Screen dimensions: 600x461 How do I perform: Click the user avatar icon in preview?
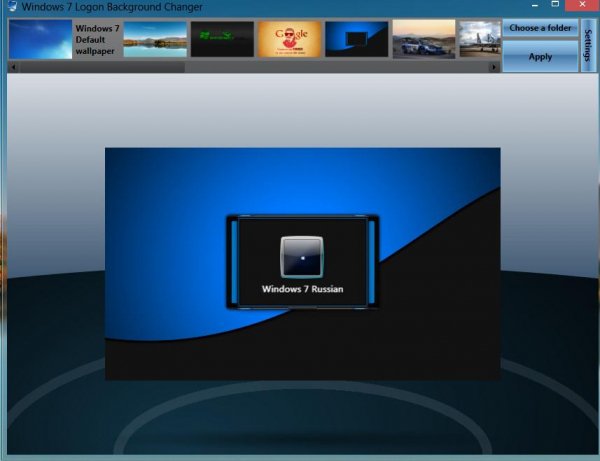pos(302,257)
